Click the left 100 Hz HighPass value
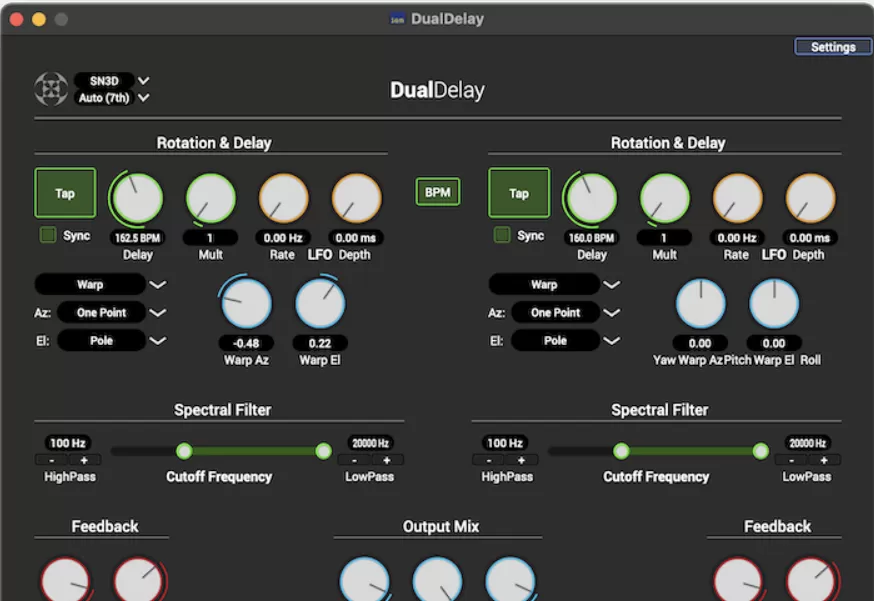The width and height of the screenshot is (874, 601). 67,443
